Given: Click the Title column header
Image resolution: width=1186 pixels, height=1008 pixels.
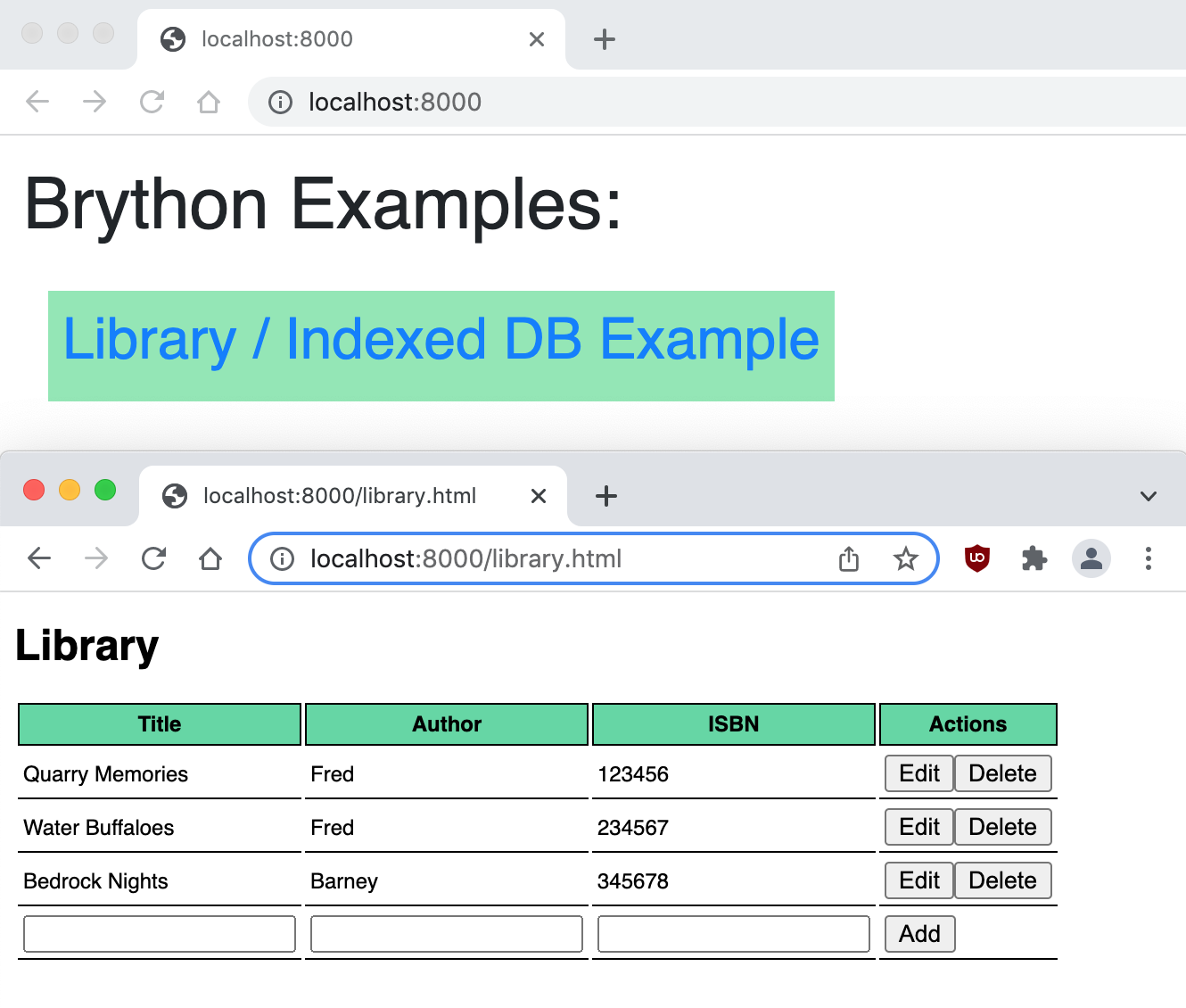Looking at the screenshot, I should coord(160,724).
